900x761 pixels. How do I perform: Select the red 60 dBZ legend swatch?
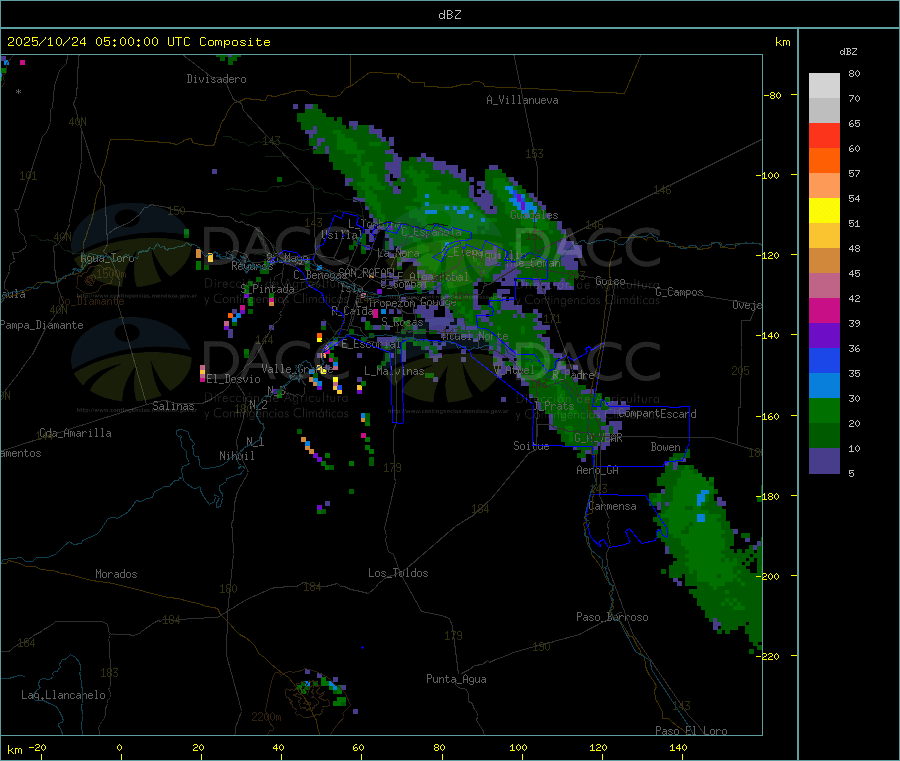coord(824,135)
